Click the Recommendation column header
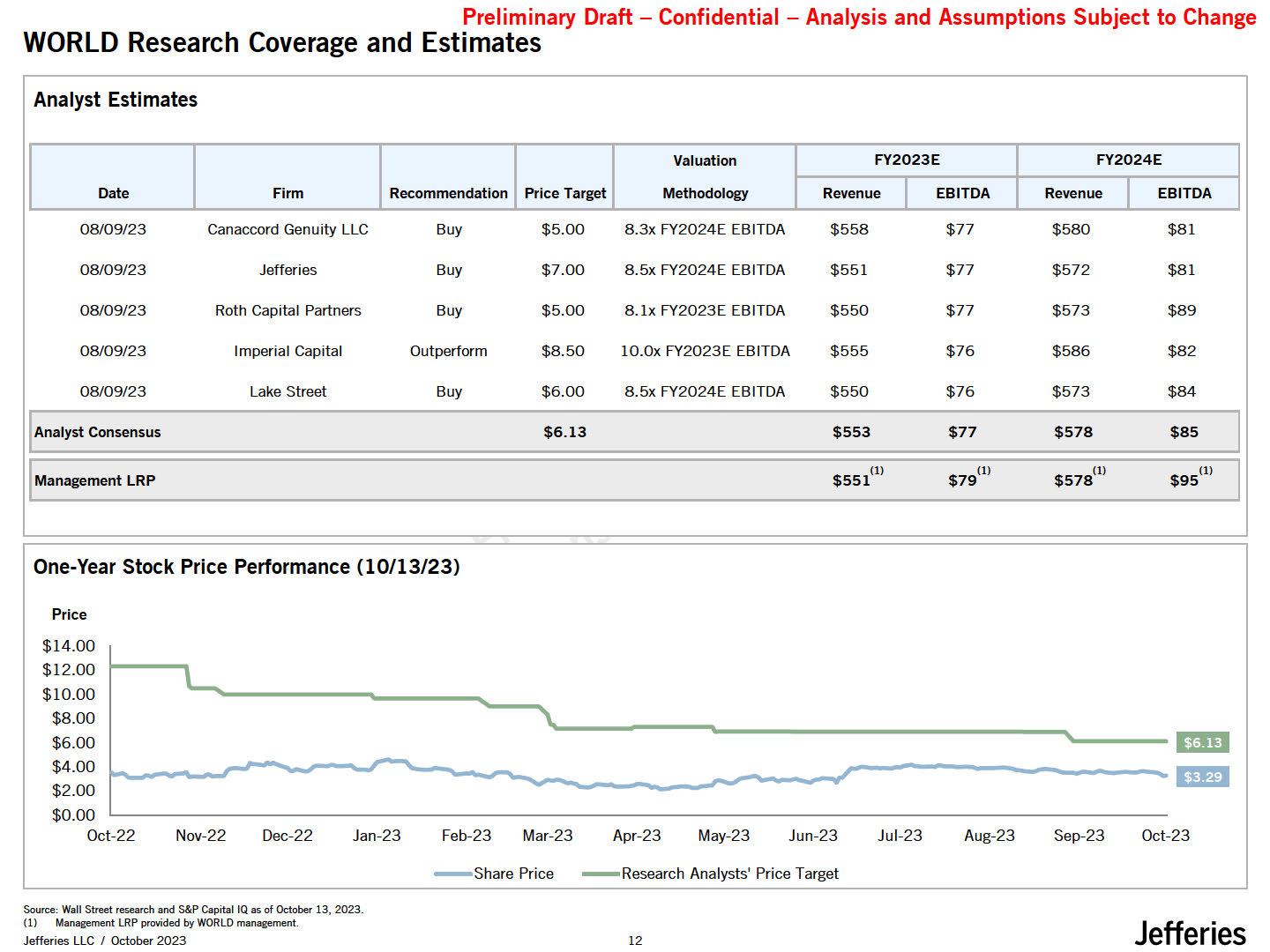 [x=448, y=193]
